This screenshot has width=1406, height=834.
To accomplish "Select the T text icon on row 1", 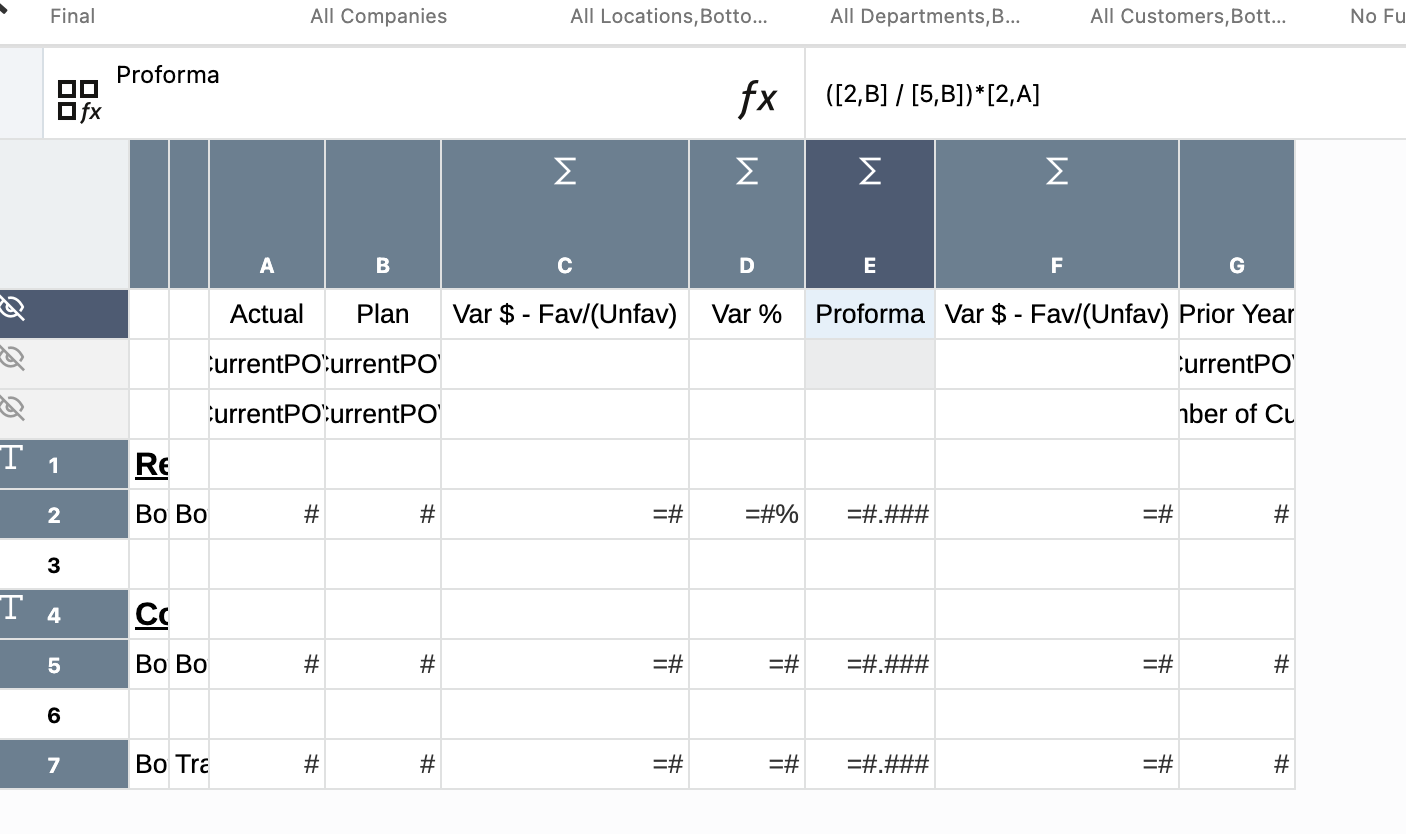I will point(11,456).
